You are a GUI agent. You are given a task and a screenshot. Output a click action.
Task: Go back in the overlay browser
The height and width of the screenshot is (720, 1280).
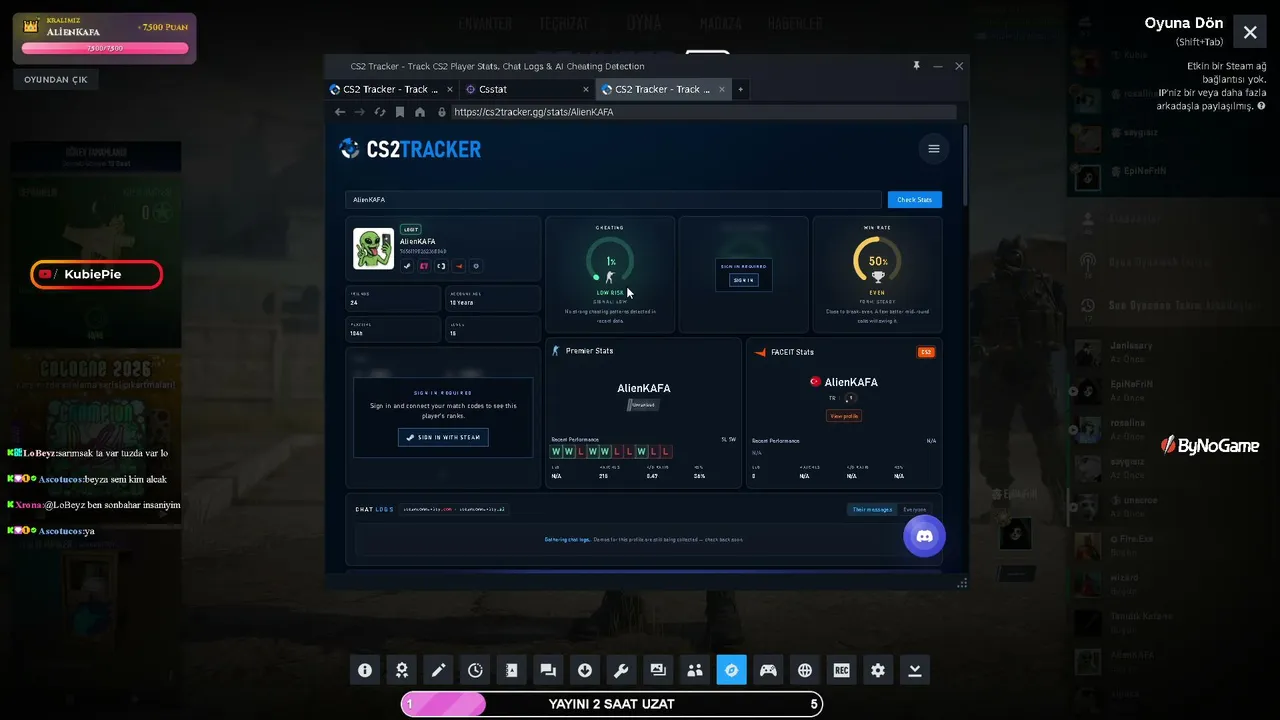(340, 112)
